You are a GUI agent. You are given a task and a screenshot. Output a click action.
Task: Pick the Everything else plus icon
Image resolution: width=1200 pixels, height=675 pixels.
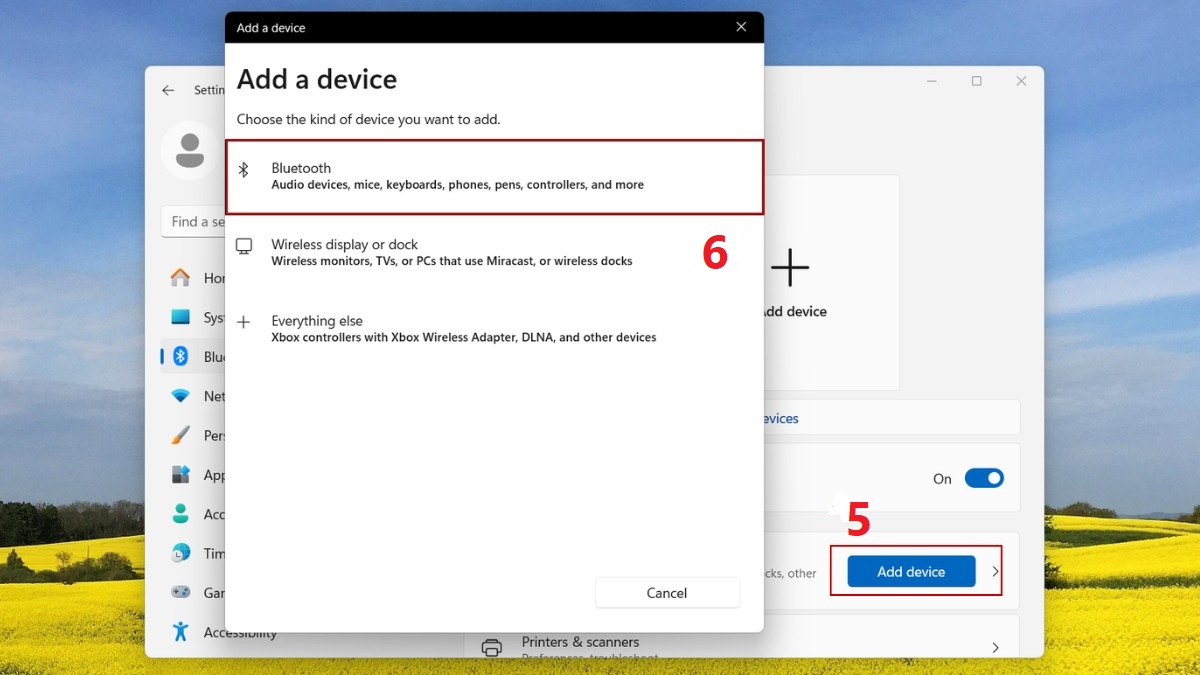tap(244, 322)
